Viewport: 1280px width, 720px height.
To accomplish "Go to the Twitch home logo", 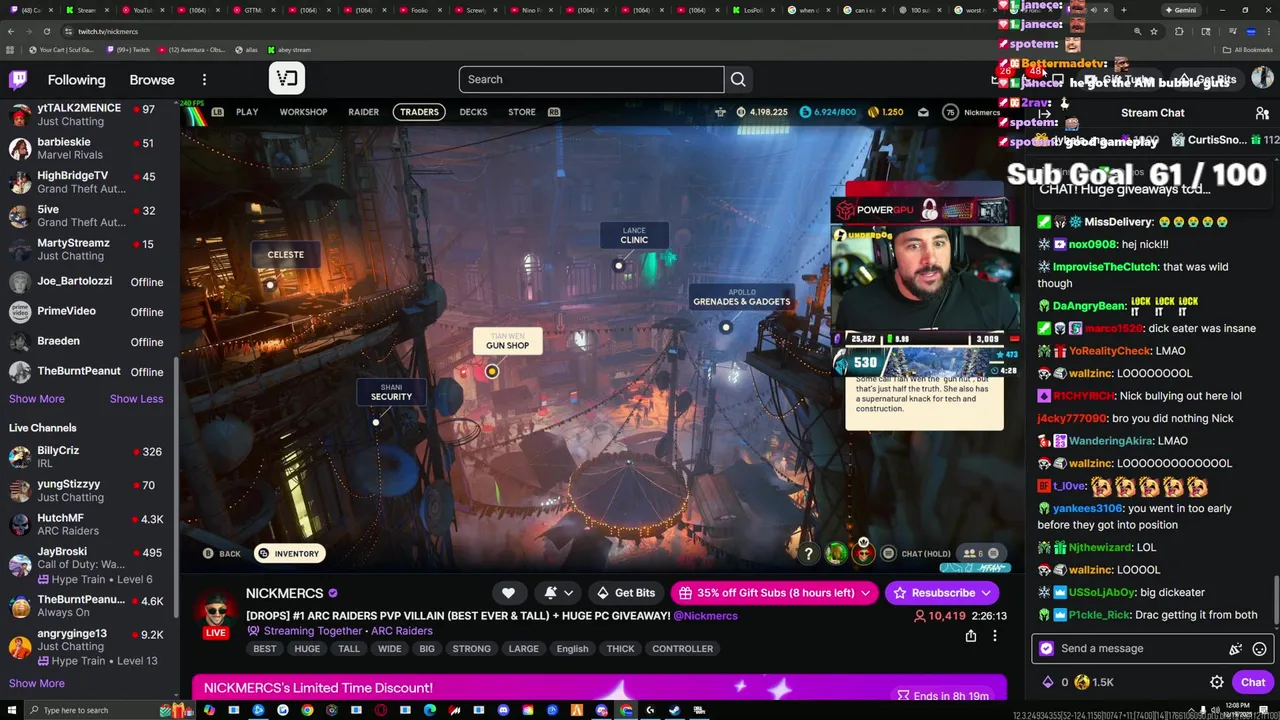I will (18, 80).
